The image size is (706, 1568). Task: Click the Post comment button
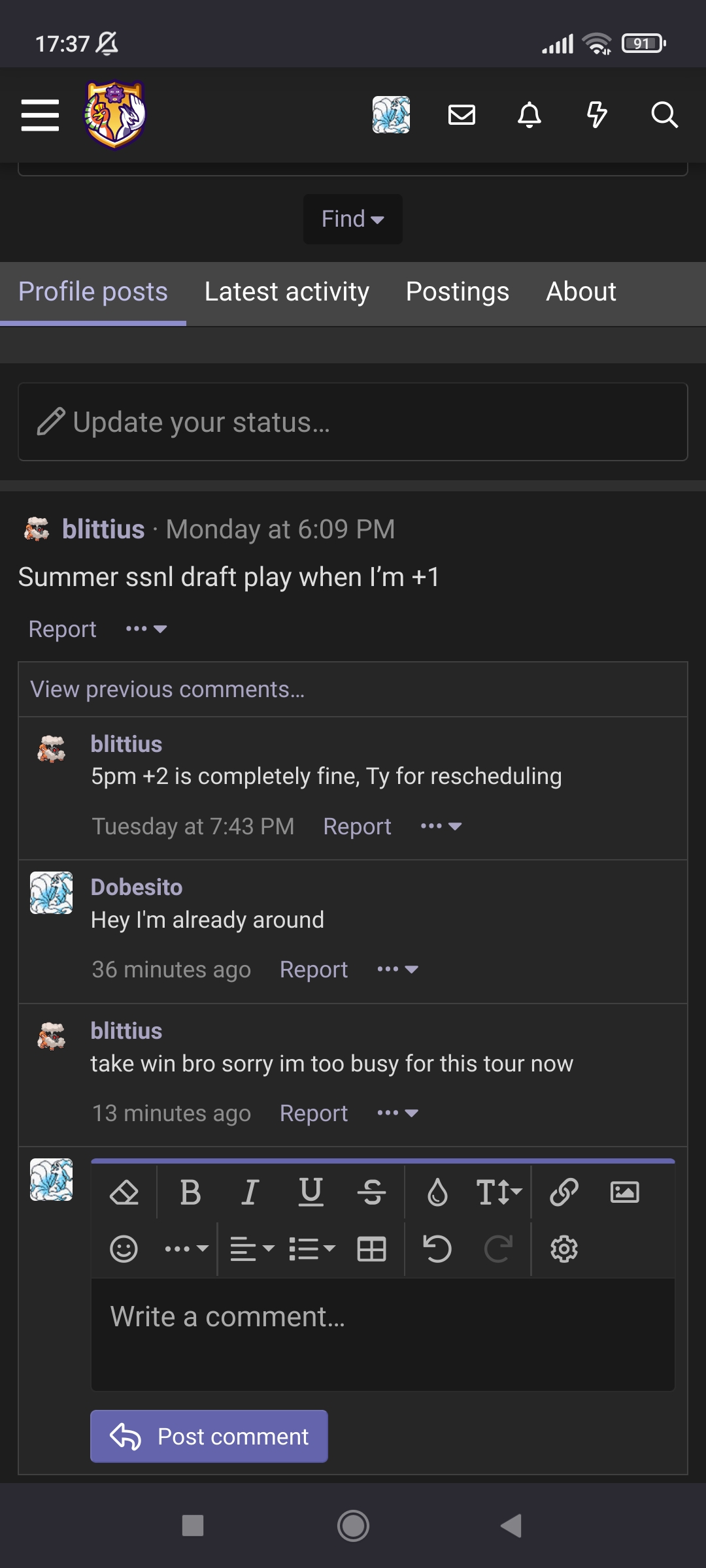pos(209,1436)
